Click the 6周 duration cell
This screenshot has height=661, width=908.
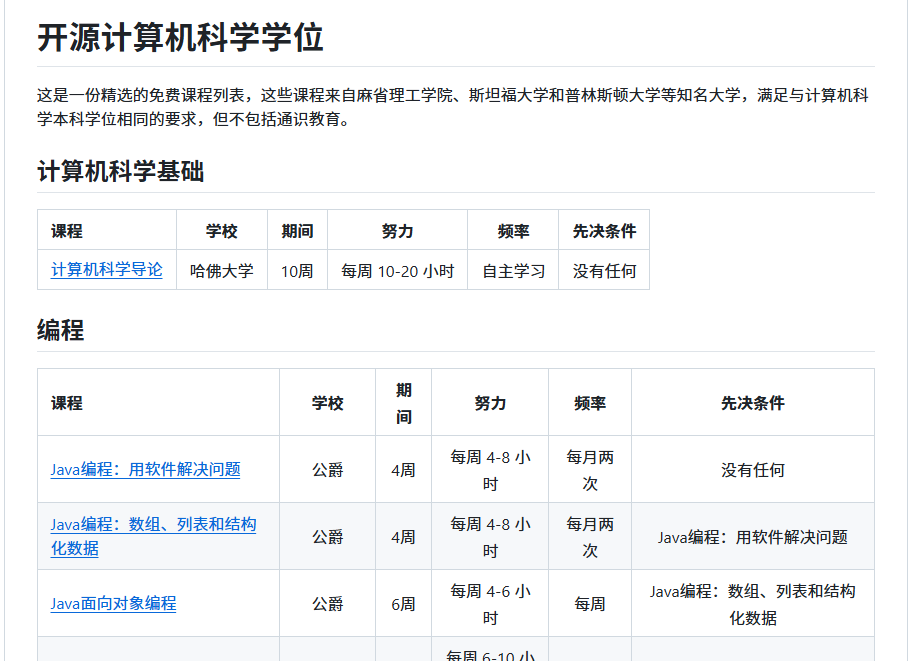coord(404,604)
